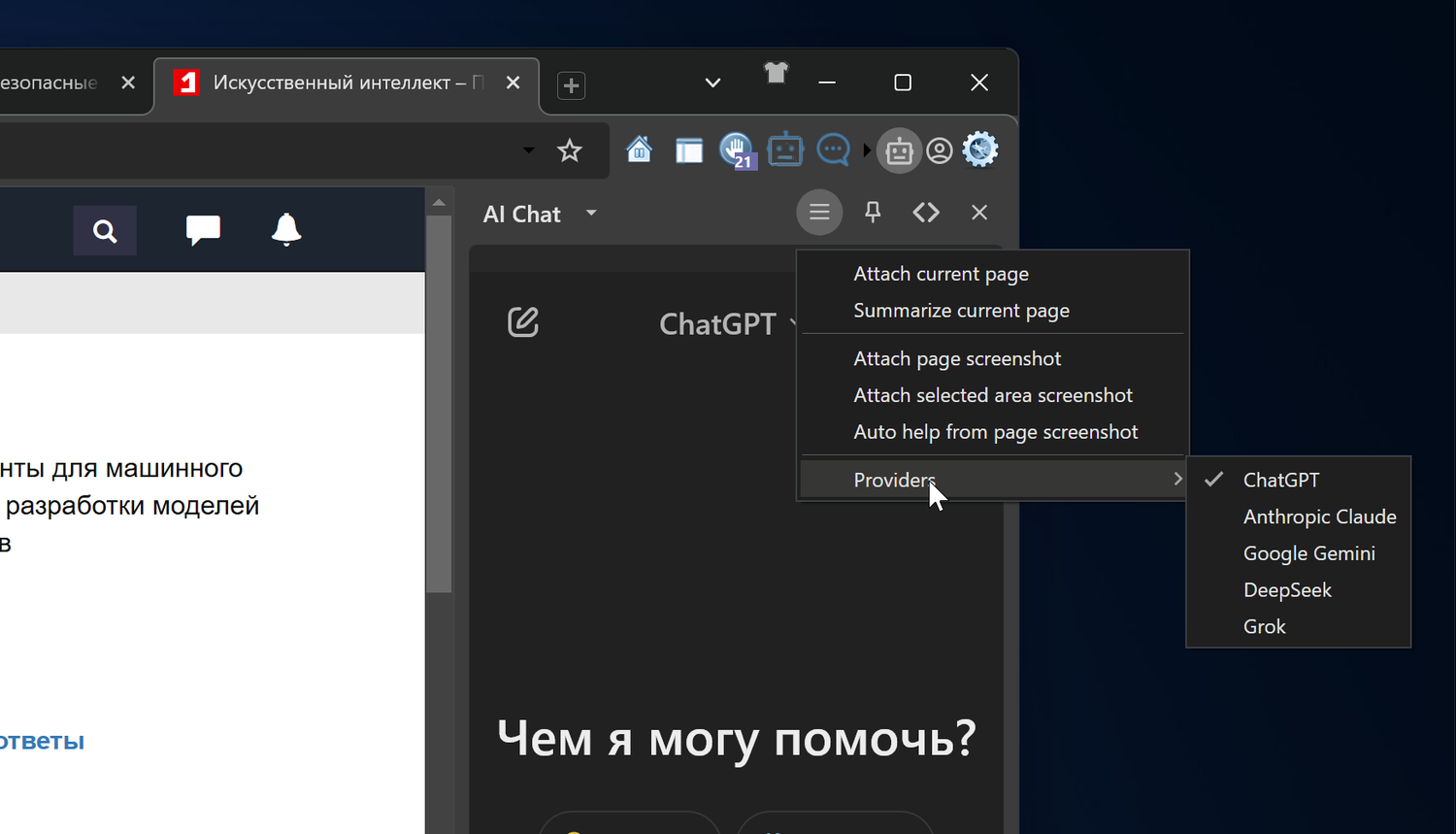Click the hamburger menu button in AI Chat

tap(819, 213)
